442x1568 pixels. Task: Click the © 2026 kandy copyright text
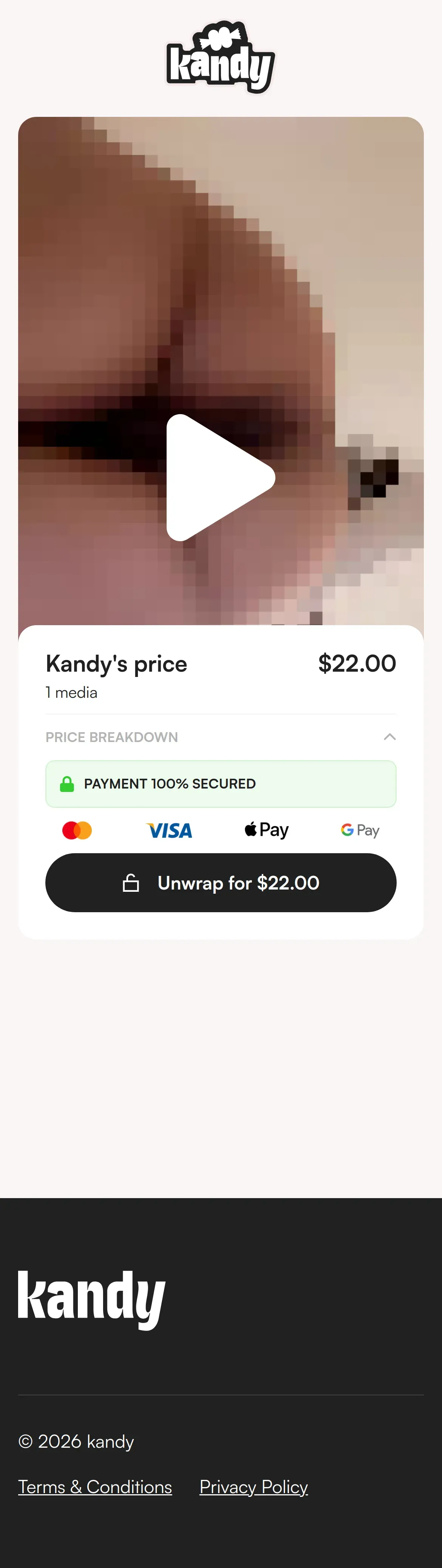pyautogui.click(x=76, y=1441)
